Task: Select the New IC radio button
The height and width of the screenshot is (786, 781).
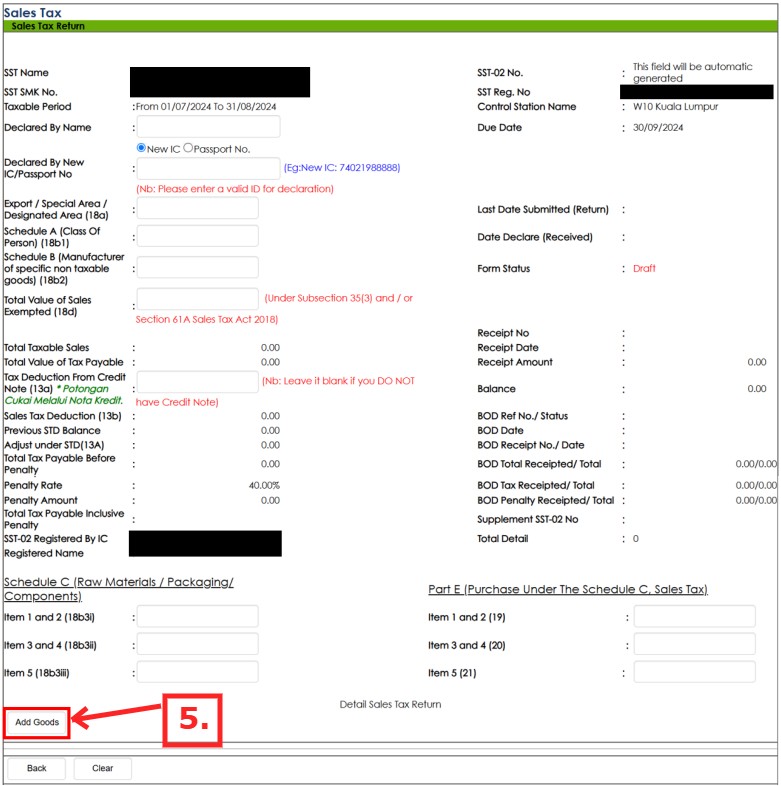Action: tap(142, 148)
